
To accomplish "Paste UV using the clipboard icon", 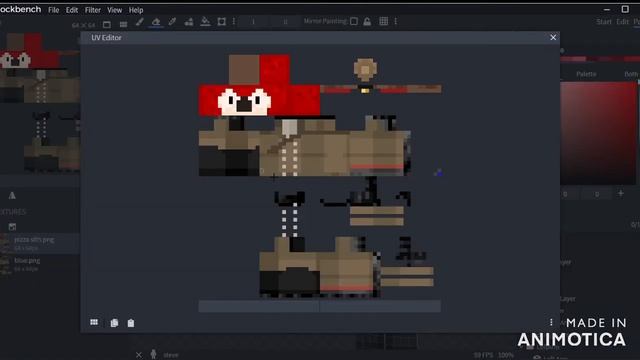I will pos(131,323).
